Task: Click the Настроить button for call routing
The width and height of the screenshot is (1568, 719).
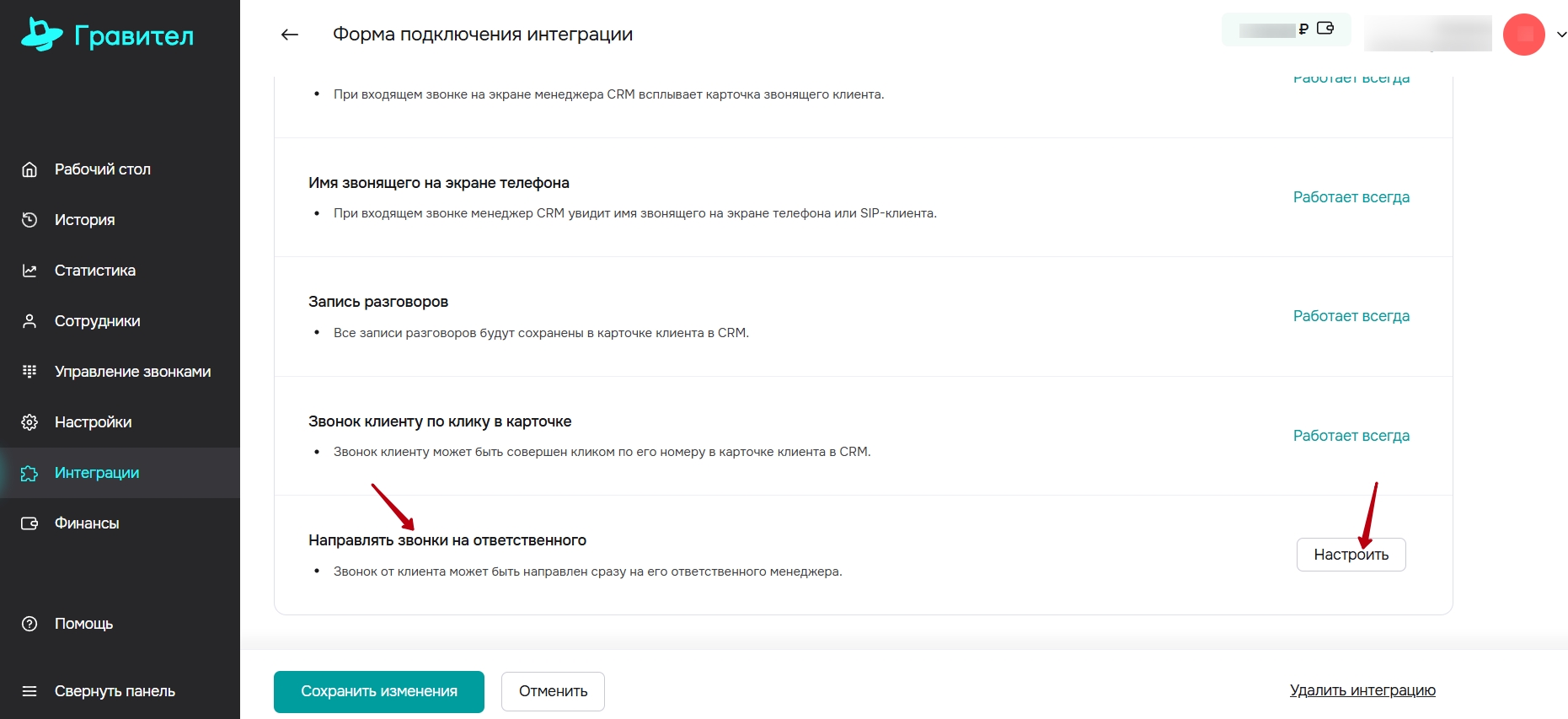Action: (1351, 555)
